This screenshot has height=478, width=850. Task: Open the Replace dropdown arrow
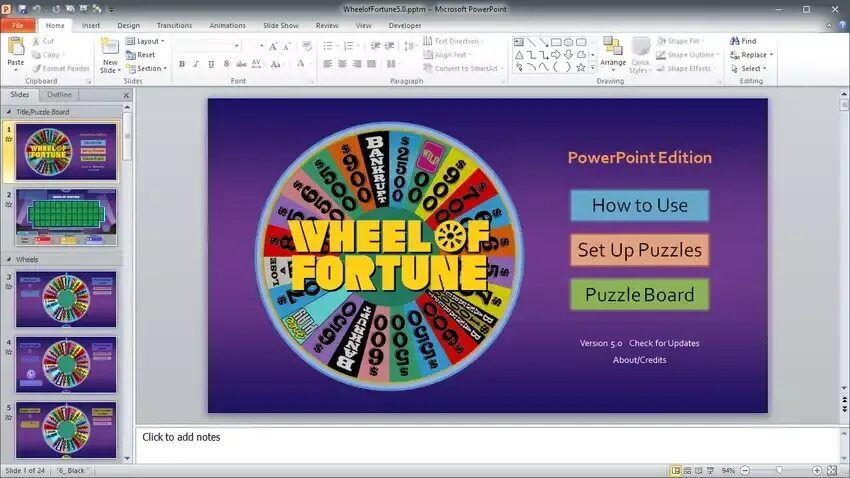pyautogui.click(x=771, y=55)
